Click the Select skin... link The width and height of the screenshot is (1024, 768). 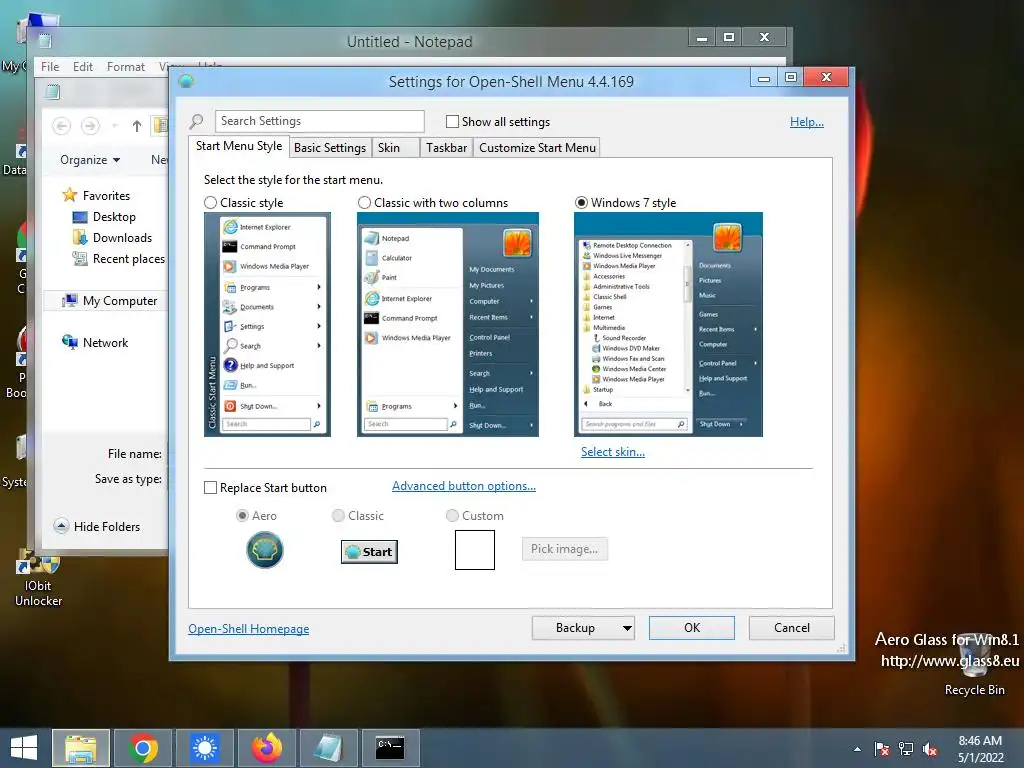point(613,451)
